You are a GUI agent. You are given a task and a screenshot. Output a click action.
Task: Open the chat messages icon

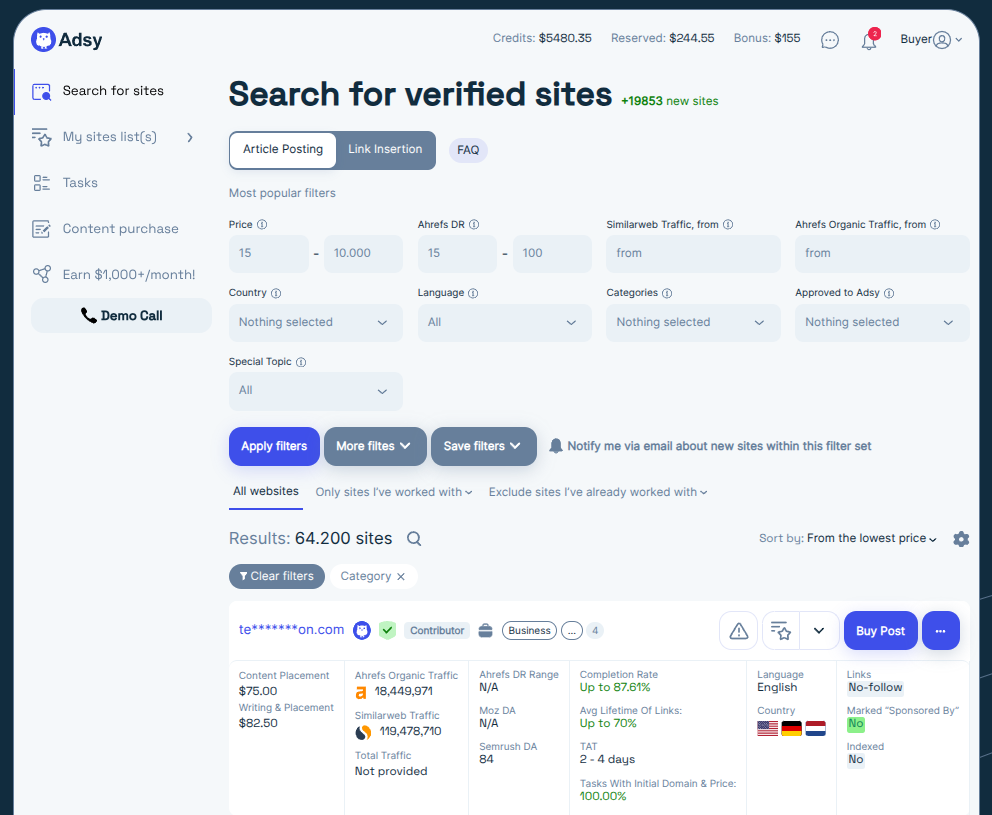[x=830, y=40]
